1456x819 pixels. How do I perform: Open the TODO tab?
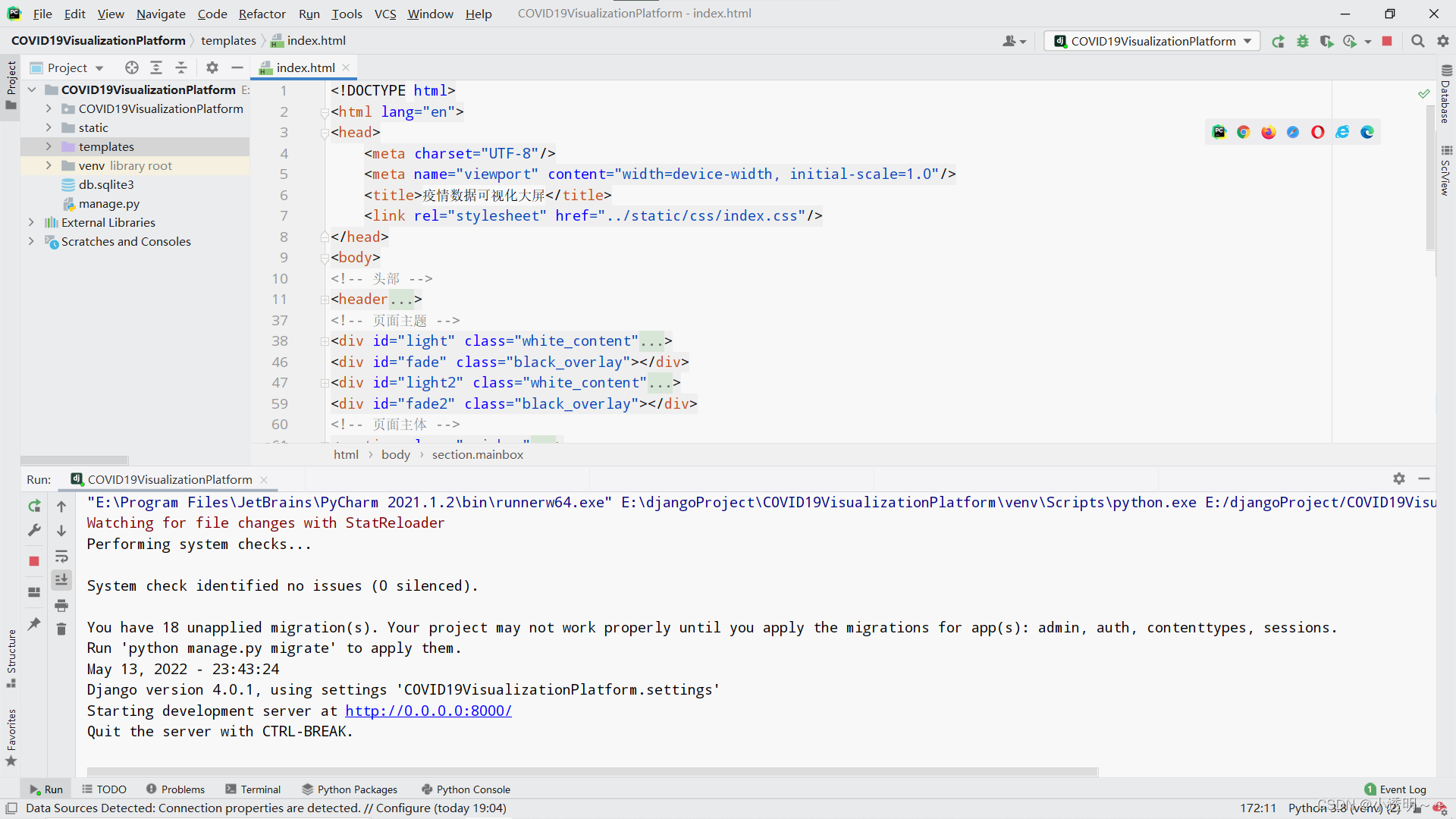(104, 789)
